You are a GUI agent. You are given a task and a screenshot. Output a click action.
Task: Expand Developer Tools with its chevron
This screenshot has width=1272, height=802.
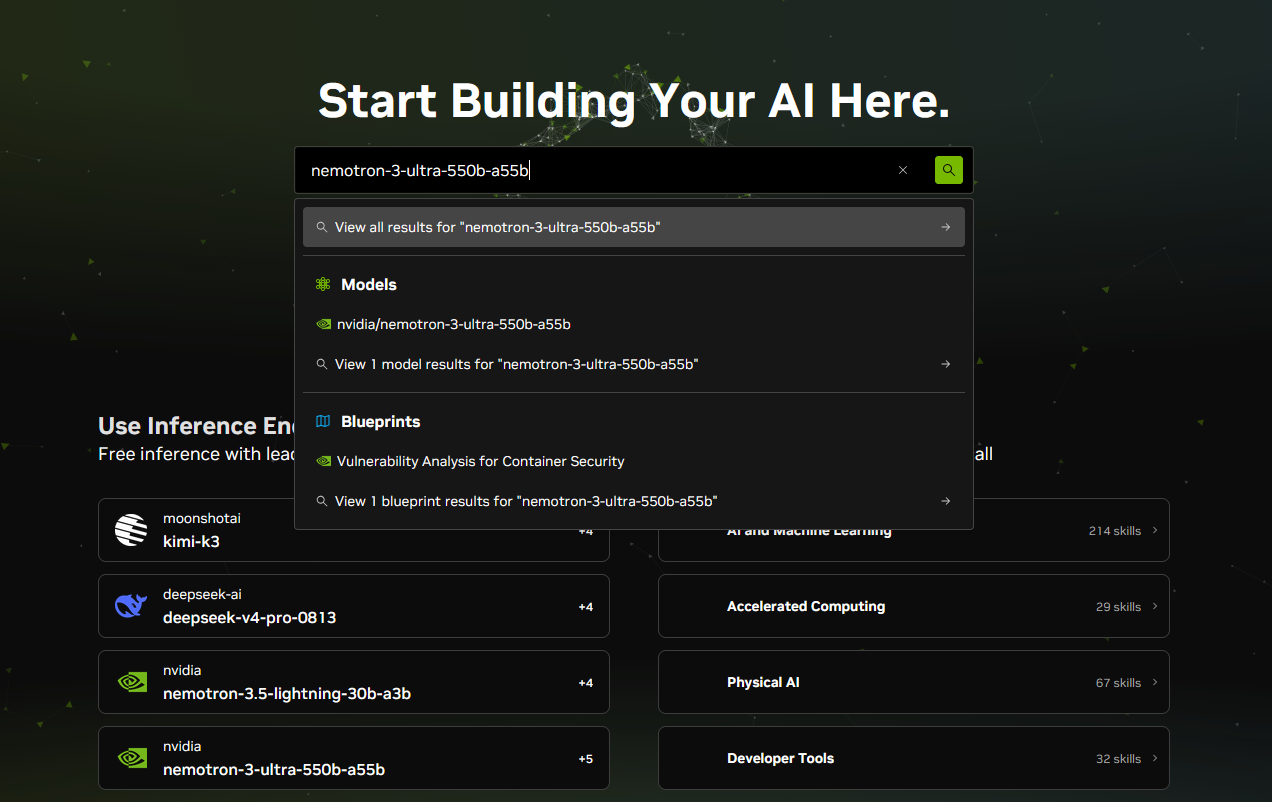coord(1155,758)
